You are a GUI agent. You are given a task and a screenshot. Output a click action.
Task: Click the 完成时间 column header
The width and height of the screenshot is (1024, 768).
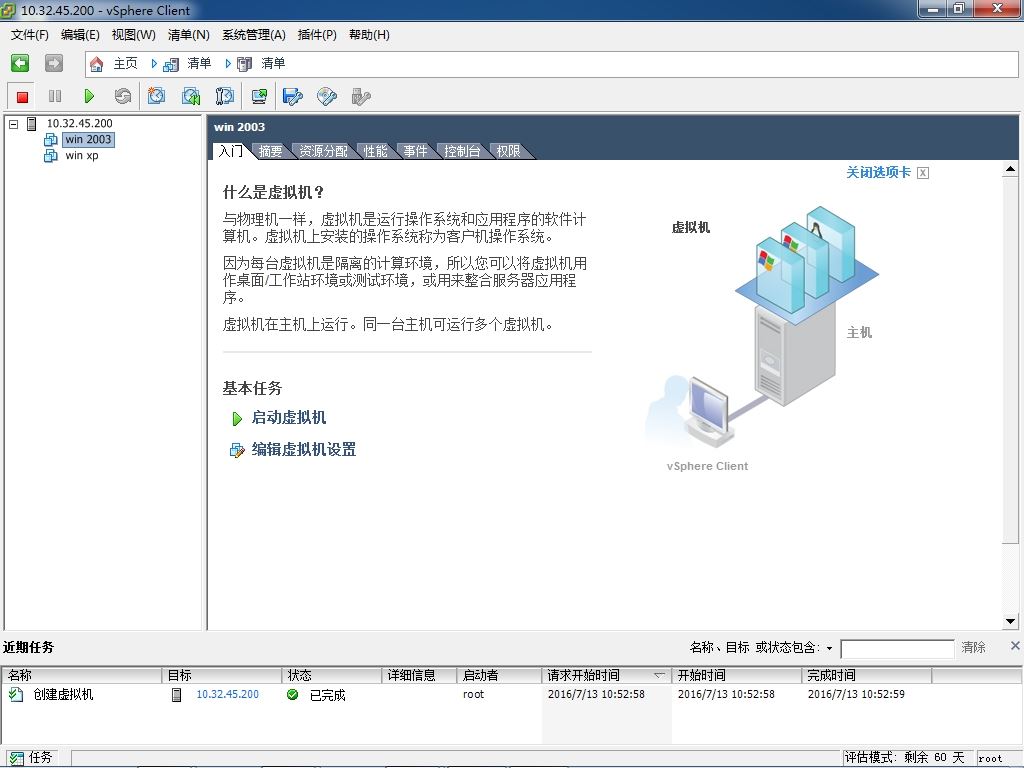tap(866, 675)
